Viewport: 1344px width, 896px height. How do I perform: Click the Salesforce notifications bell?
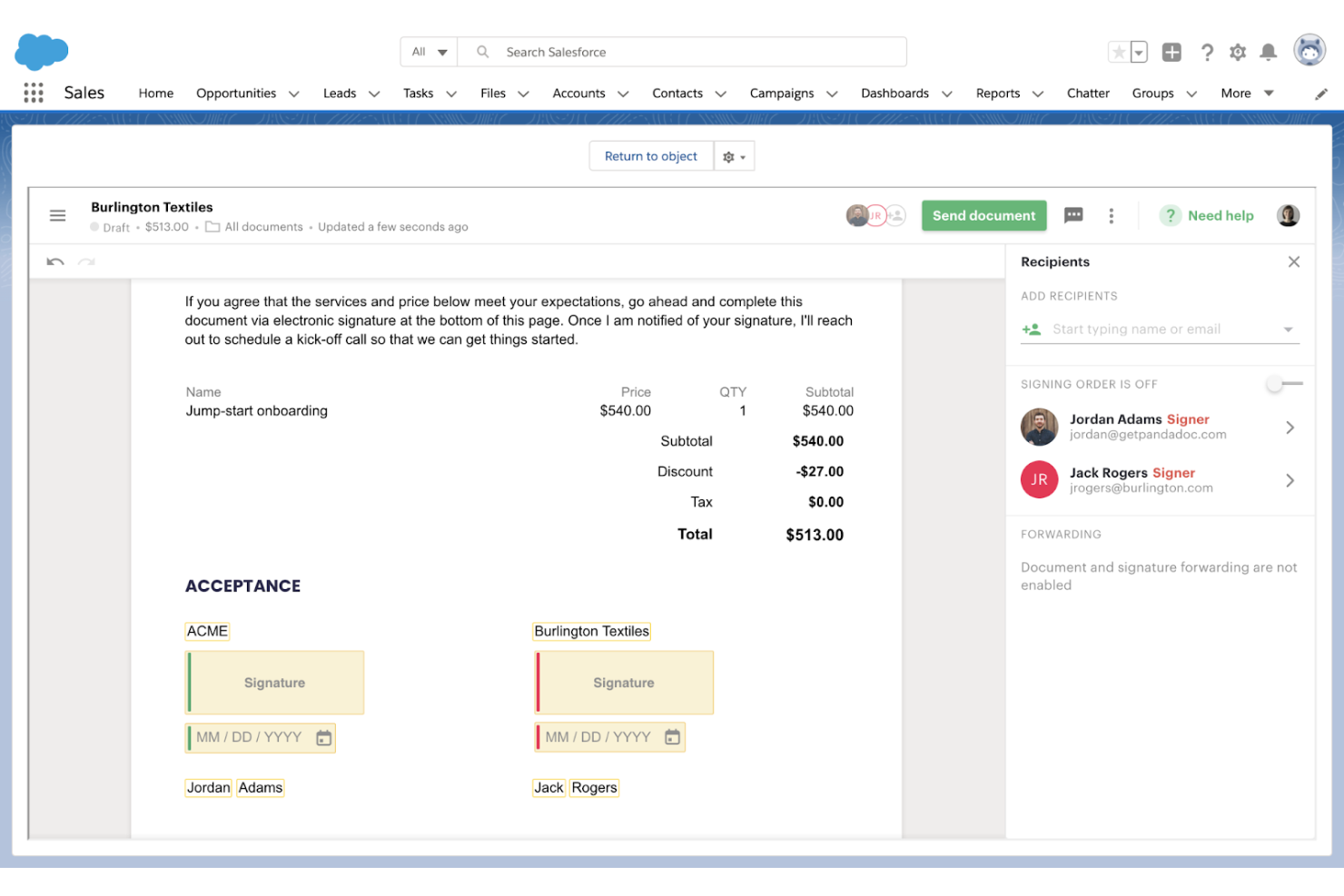point(1268,52)
